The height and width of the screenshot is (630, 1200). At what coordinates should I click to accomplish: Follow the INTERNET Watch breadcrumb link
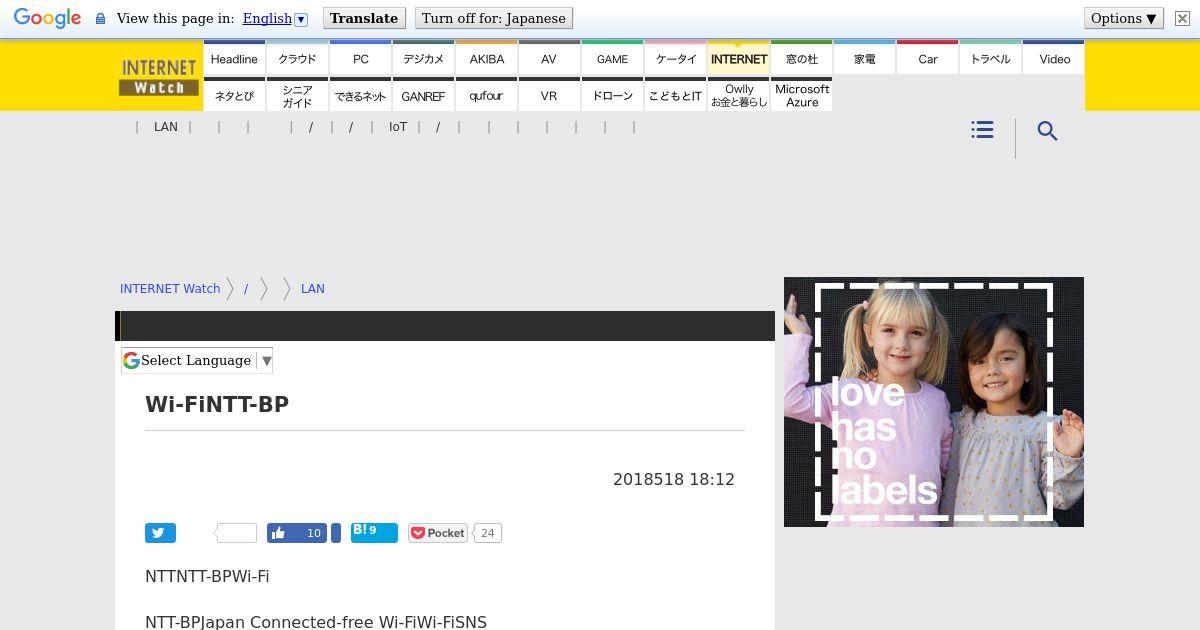tap(170, 288)
